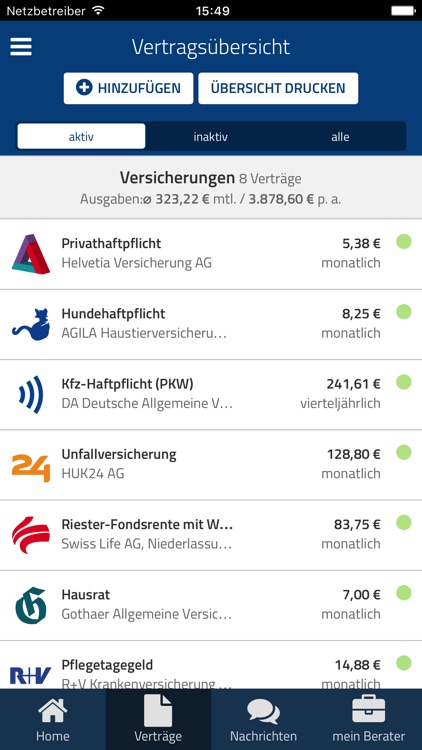This screenshot has height=750, width=422.
Task: Open the Nachrichten tab
Action: pos(263,719)
